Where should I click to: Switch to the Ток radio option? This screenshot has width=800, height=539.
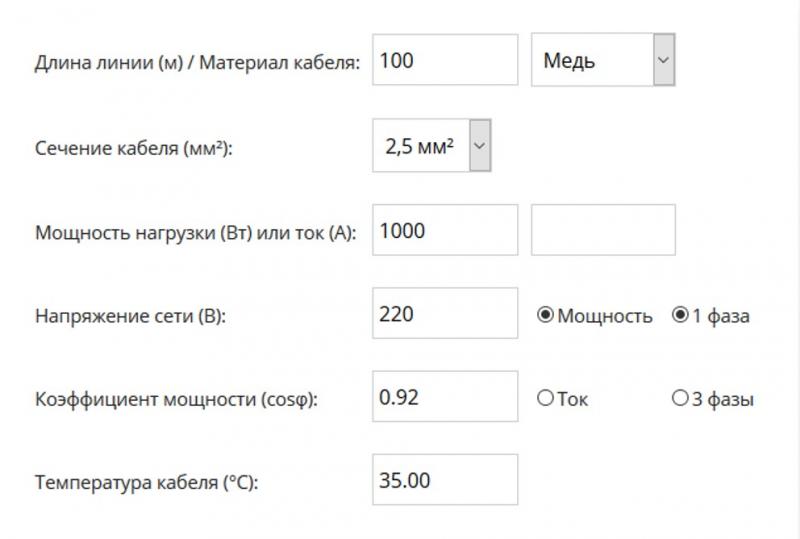tap(546, 399)
